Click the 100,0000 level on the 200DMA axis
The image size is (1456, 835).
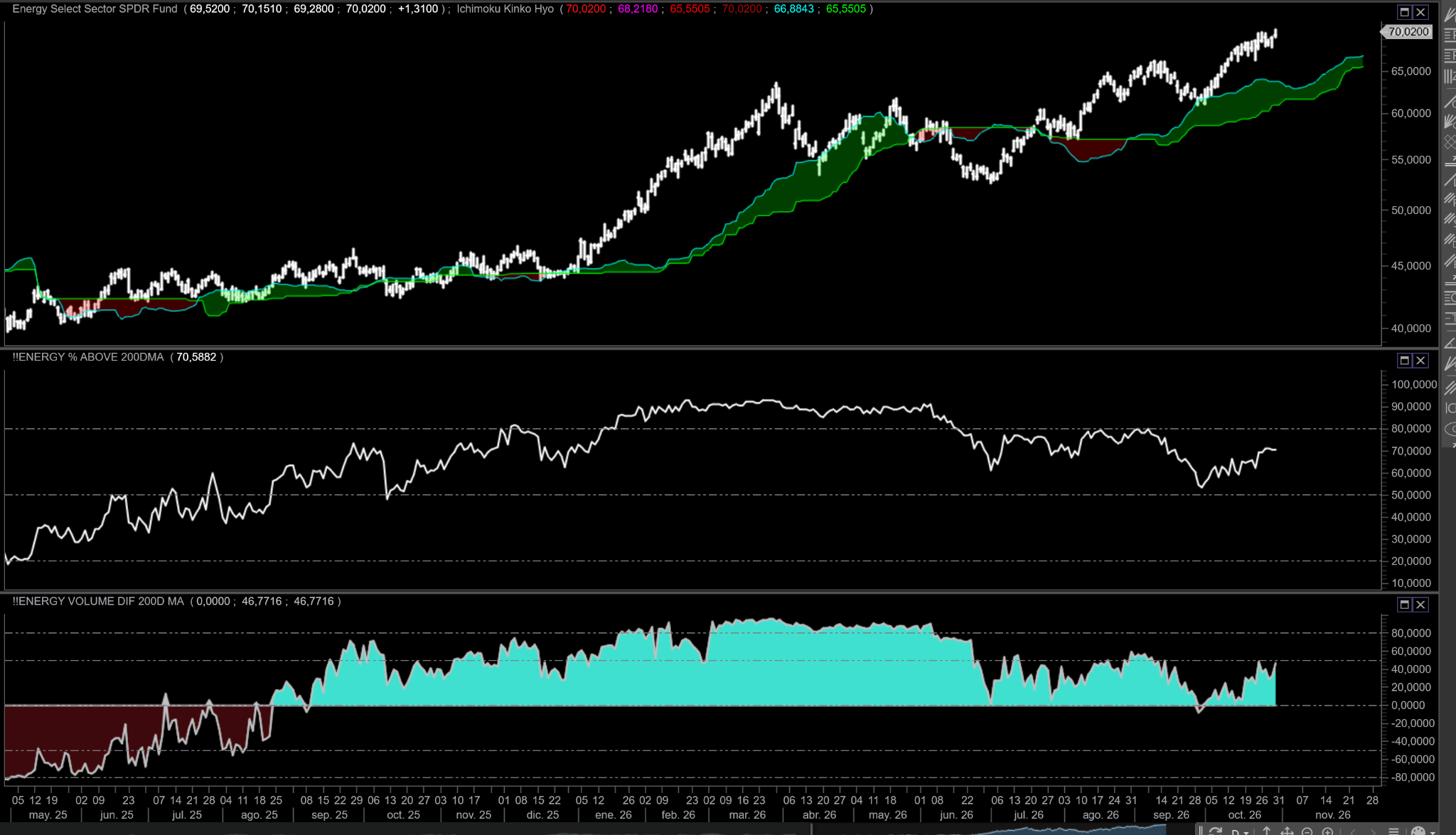(1414, 385)
